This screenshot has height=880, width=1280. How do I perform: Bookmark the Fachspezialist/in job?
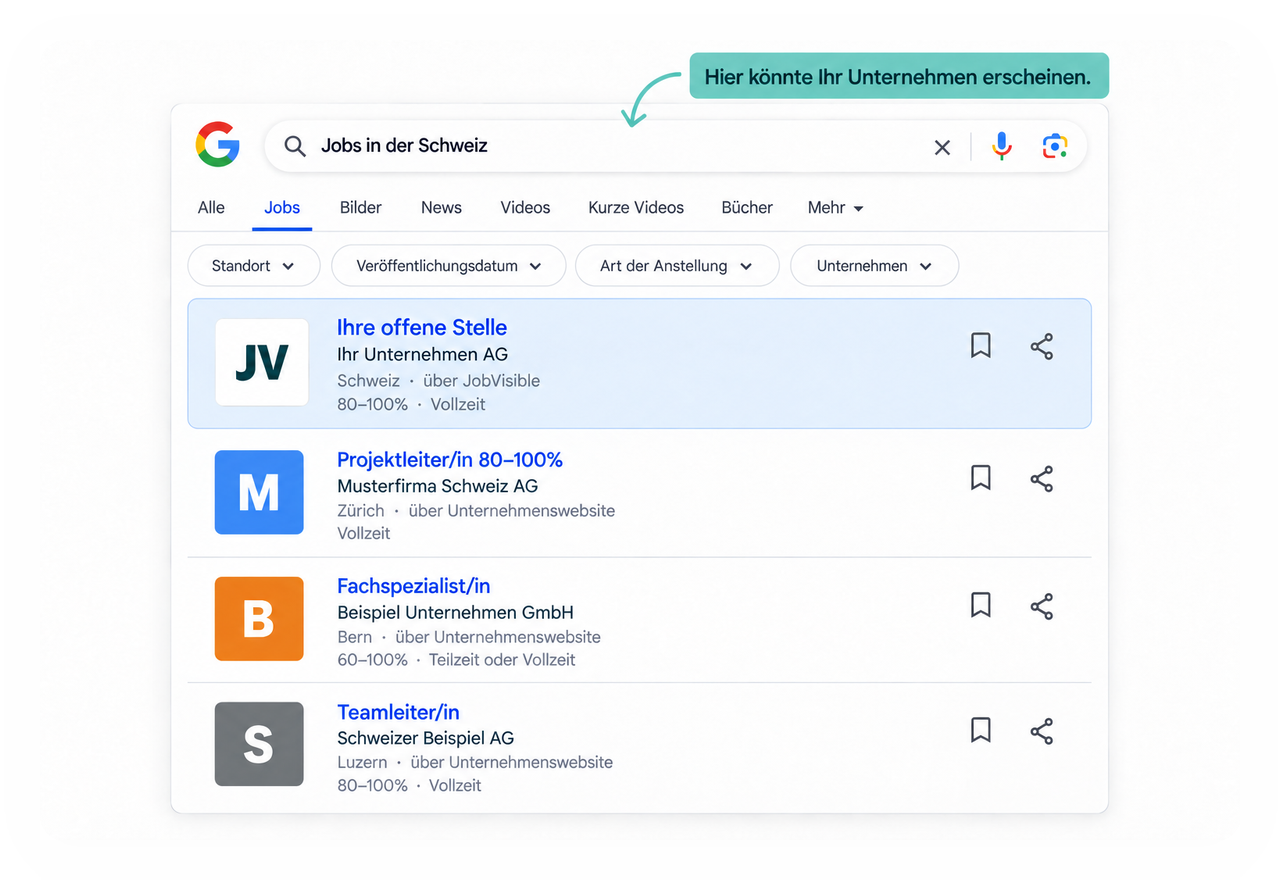pos(981,605)
